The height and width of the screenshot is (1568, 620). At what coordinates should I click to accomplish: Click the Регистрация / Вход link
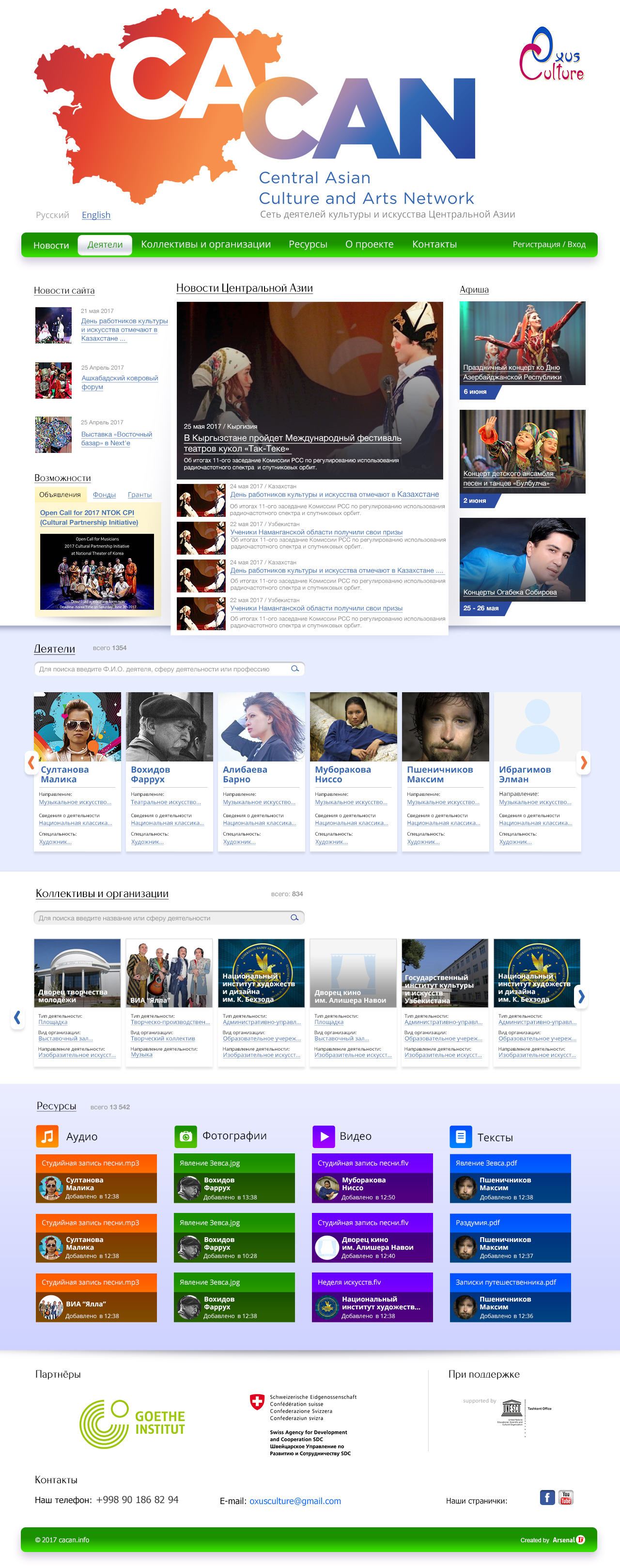pyautogui.click(x=549, y=245)
